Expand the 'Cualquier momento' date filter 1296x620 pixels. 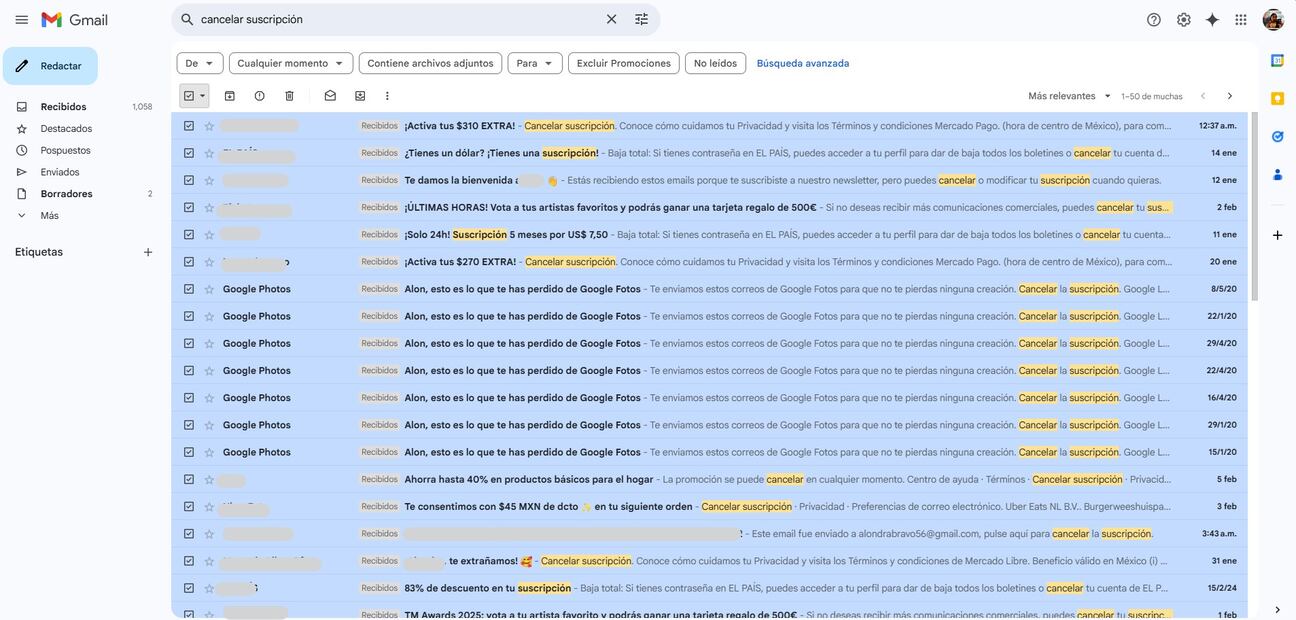[291, 63]
